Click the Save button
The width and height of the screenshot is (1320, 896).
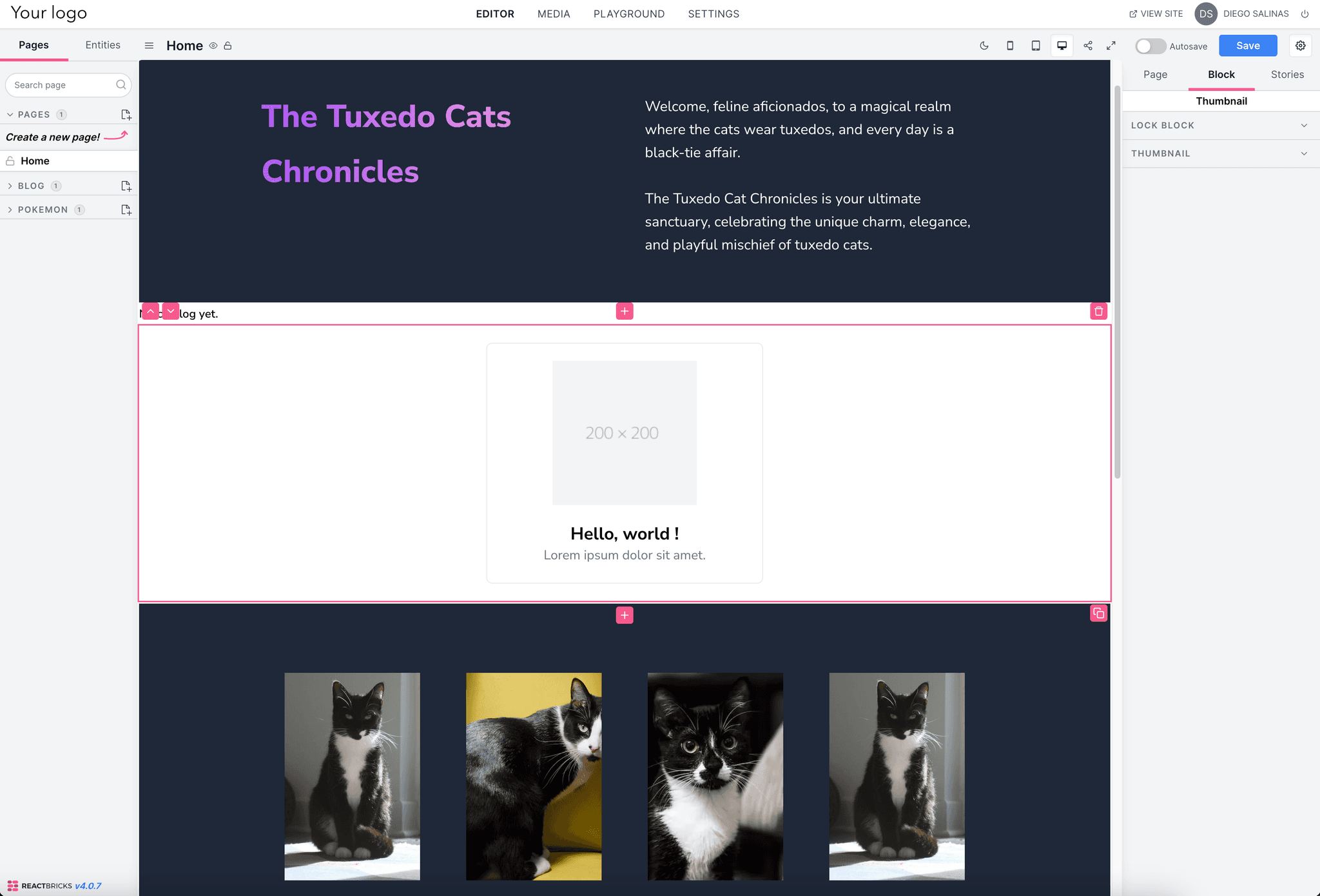point(1249,45)
